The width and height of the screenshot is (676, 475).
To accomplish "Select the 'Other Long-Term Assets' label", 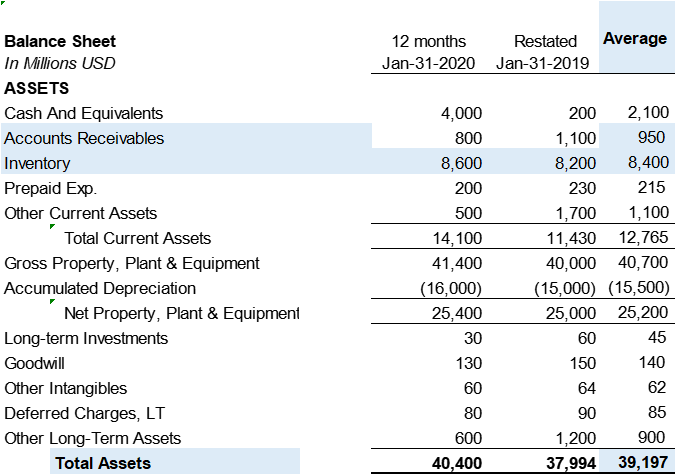I will point(93,438).
